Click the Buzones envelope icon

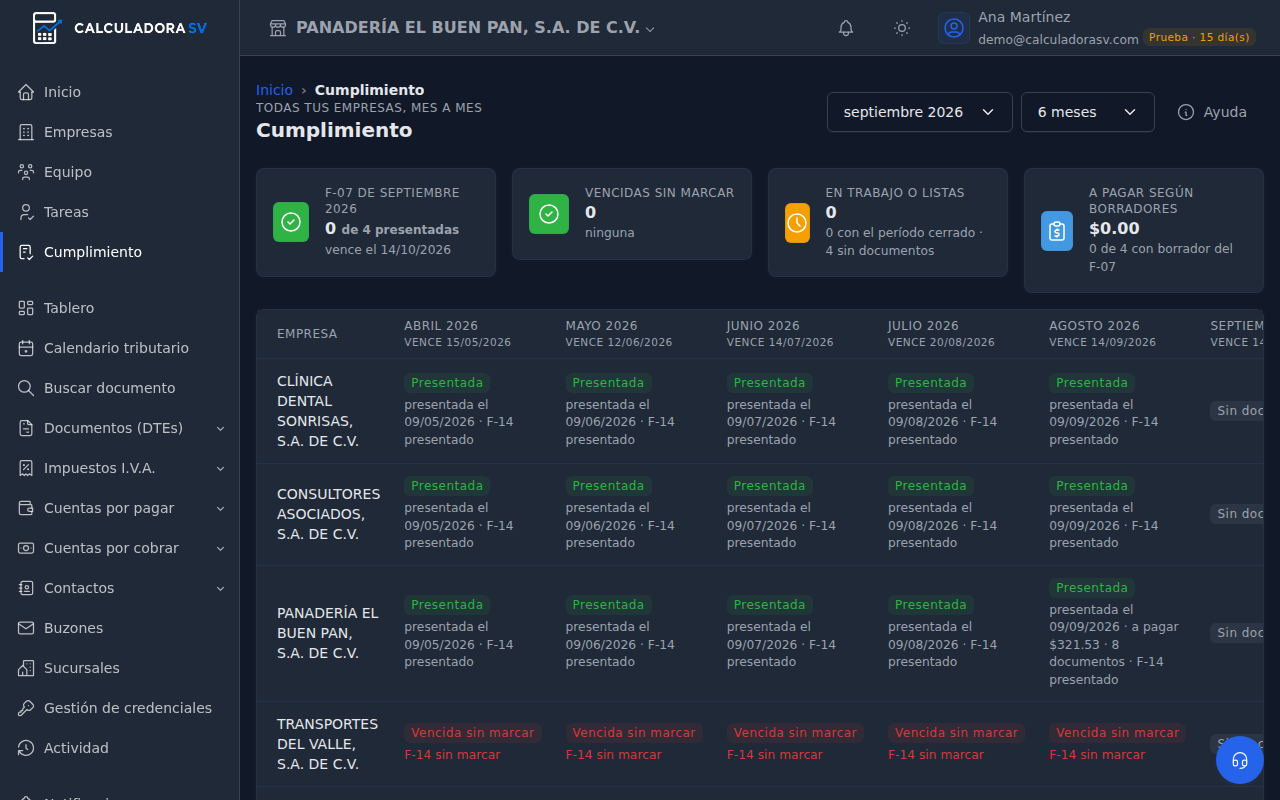tap(26, 628)
